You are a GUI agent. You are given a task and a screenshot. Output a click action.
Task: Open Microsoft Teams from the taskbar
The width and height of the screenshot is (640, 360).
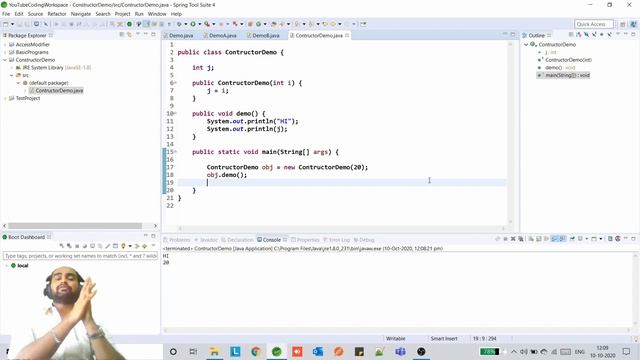click(400, 351)
